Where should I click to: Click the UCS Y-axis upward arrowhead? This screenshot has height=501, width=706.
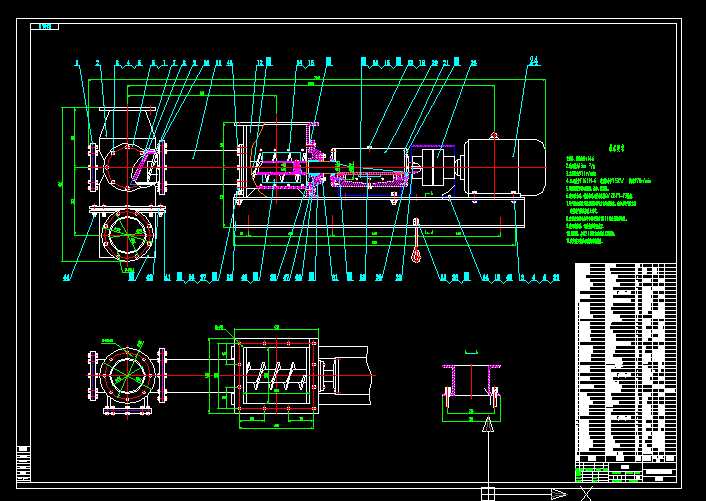(488, 424)
